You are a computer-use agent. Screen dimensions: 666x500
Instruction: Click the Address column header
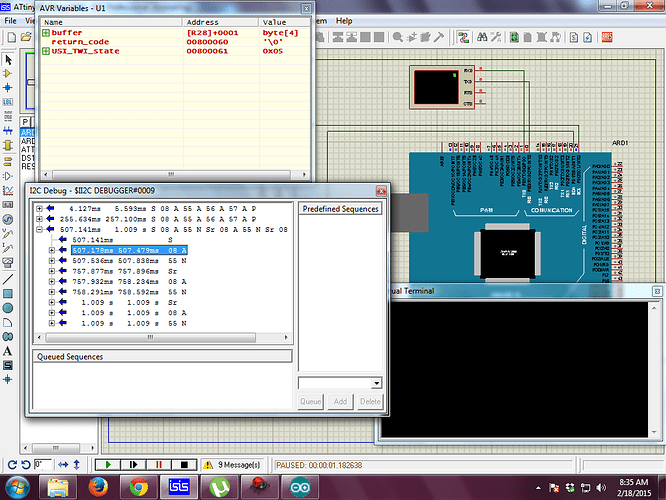click(x=221, y=22)
